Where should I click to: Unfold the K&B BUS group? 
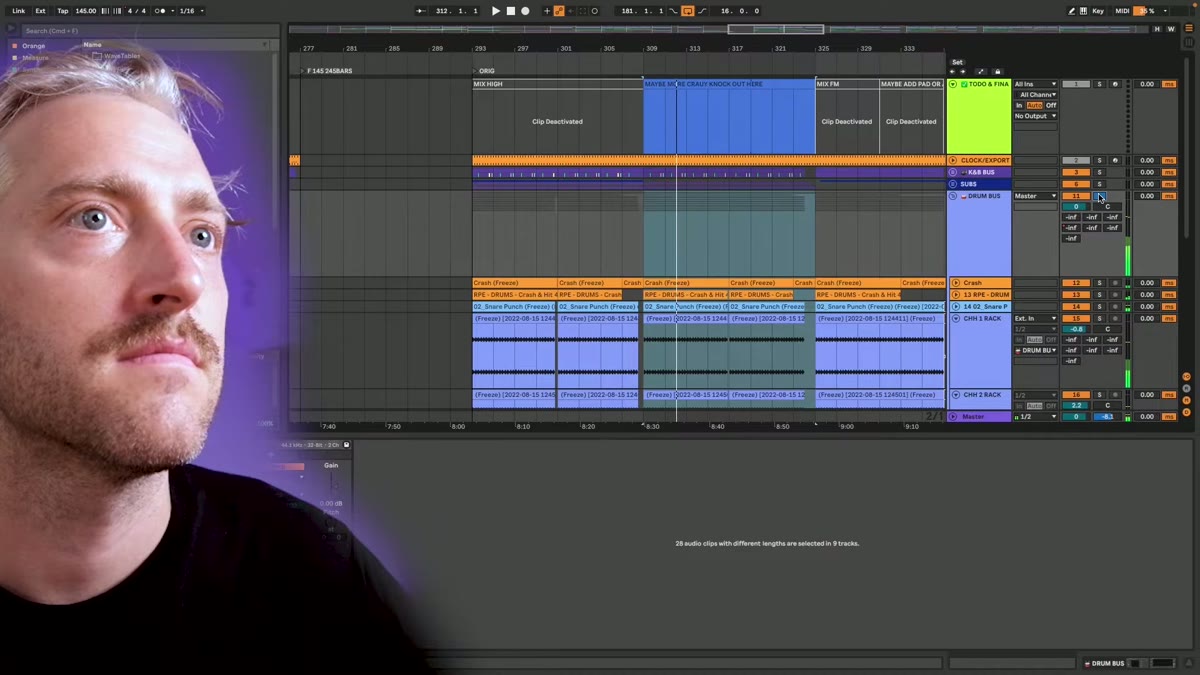tap(953, 172)
